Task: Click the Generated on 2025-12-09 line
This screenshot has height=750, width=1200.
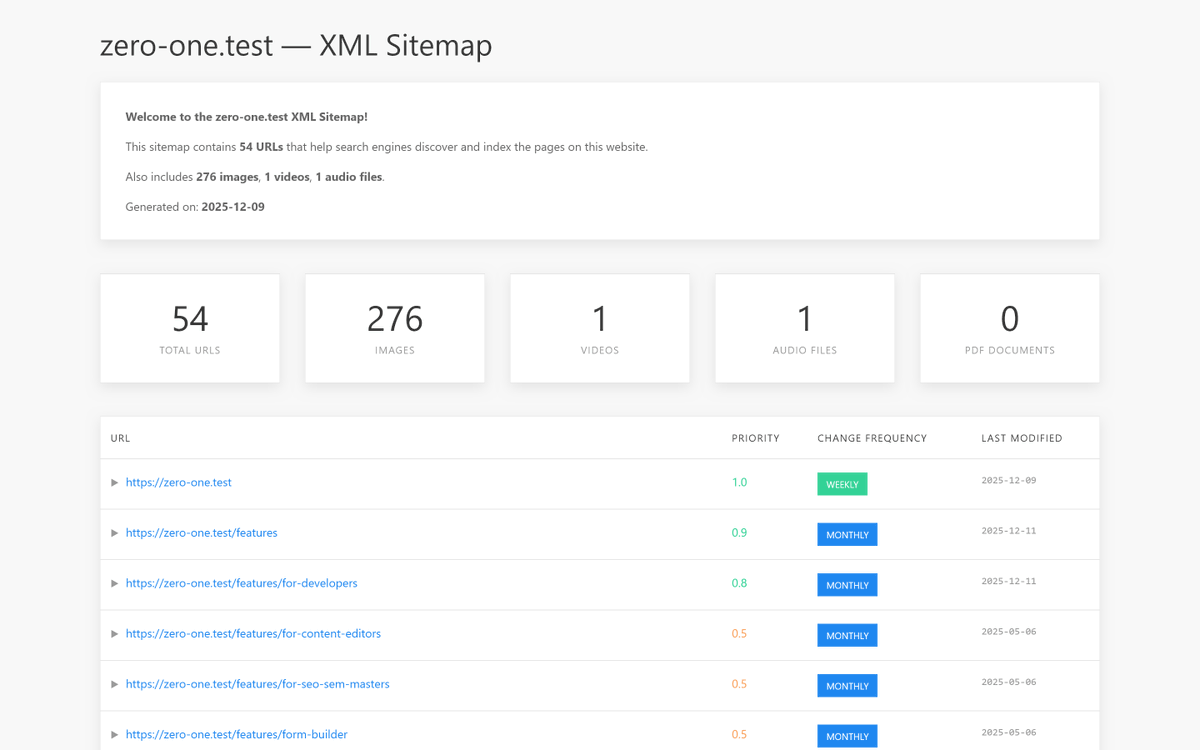Action: [195, 207]
